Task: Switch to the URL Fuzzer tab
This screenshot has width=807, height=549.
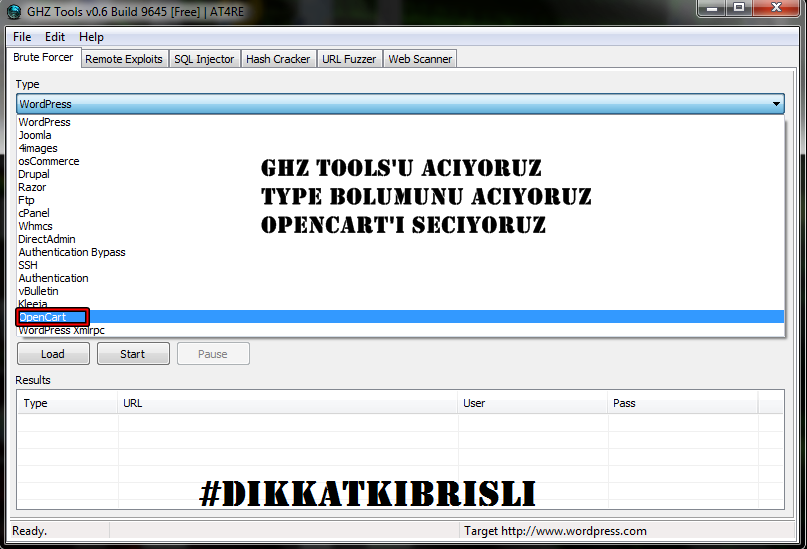Action: (349, 59)
